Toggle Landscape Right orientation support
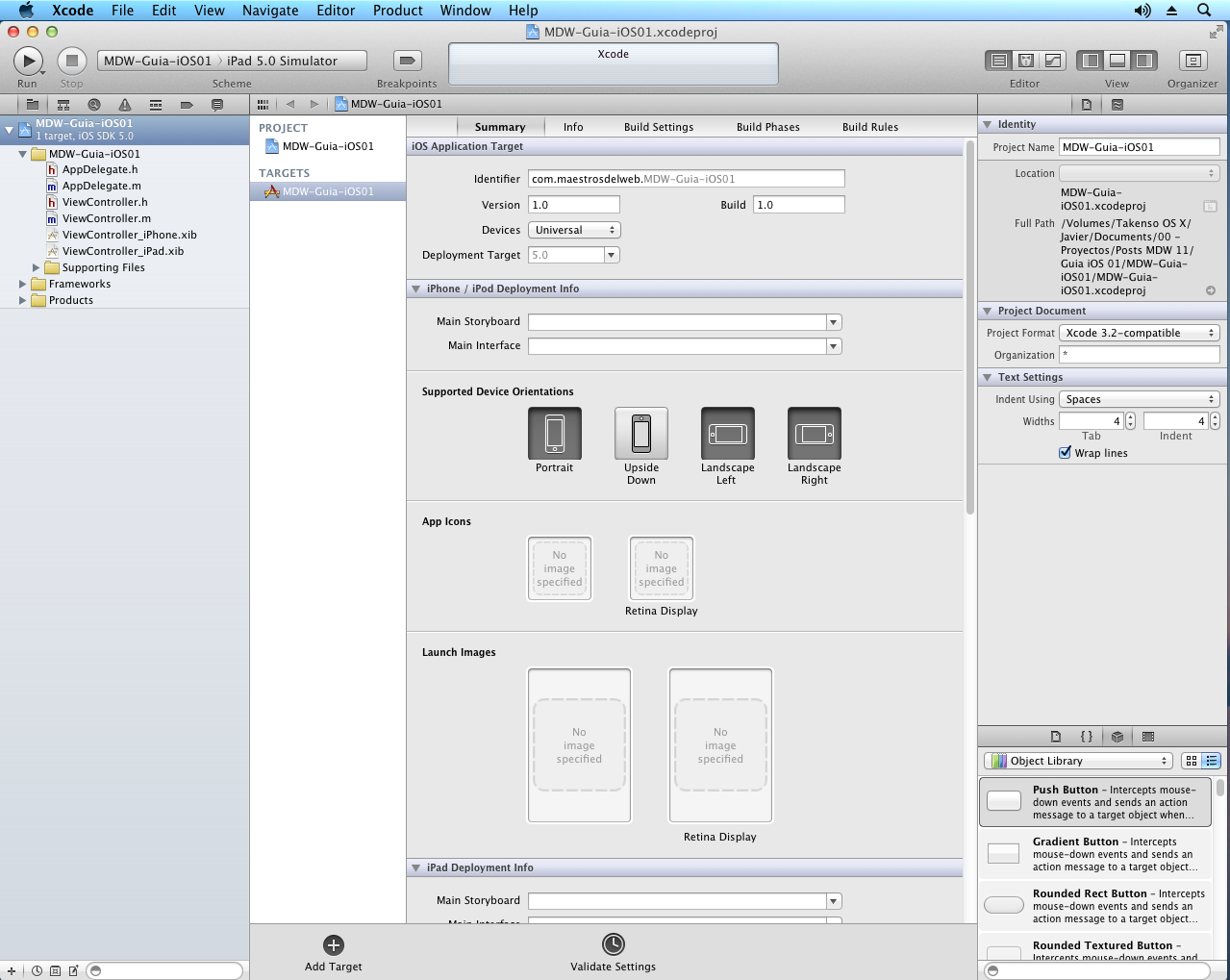Viewport: 1230px width, 980px height. coord(815,433)
